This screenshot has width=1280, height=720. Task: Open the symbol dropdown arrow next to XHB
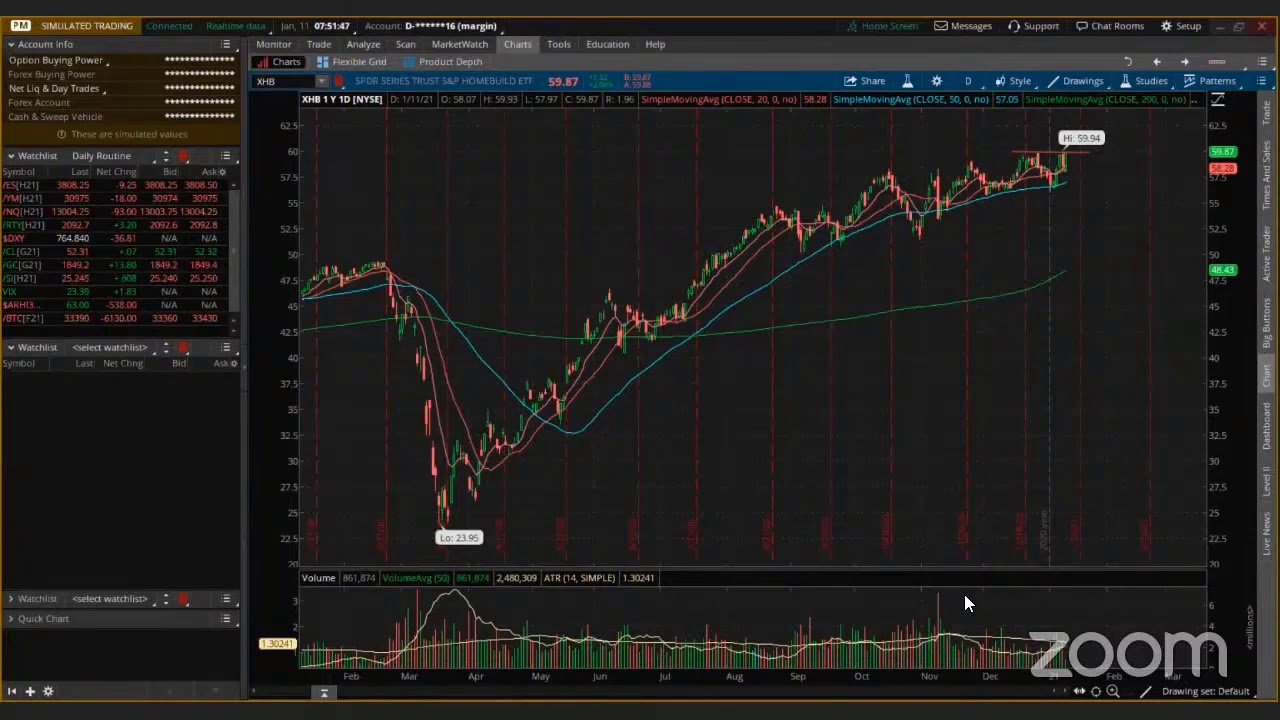tap(322, 81)
